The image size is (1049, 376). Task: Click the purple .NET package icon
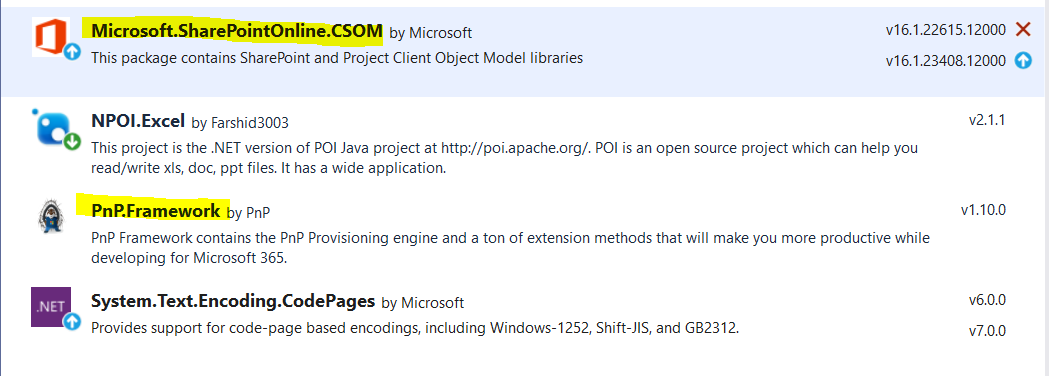tap(51, 306)
